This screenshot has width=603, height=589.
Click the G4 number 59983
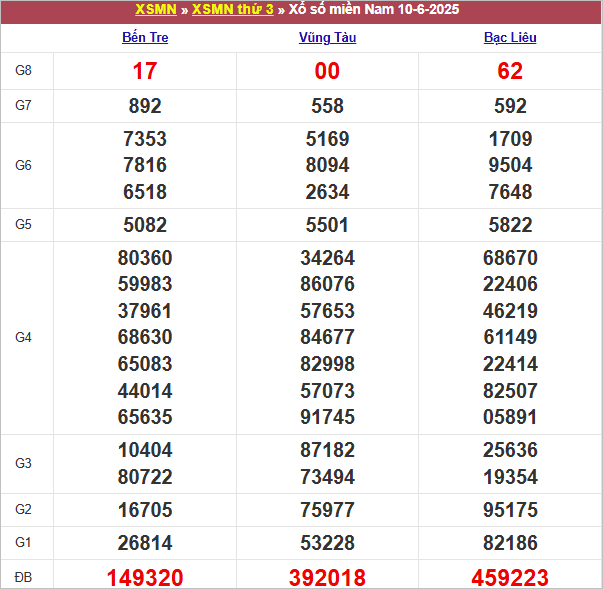[145, 285]
